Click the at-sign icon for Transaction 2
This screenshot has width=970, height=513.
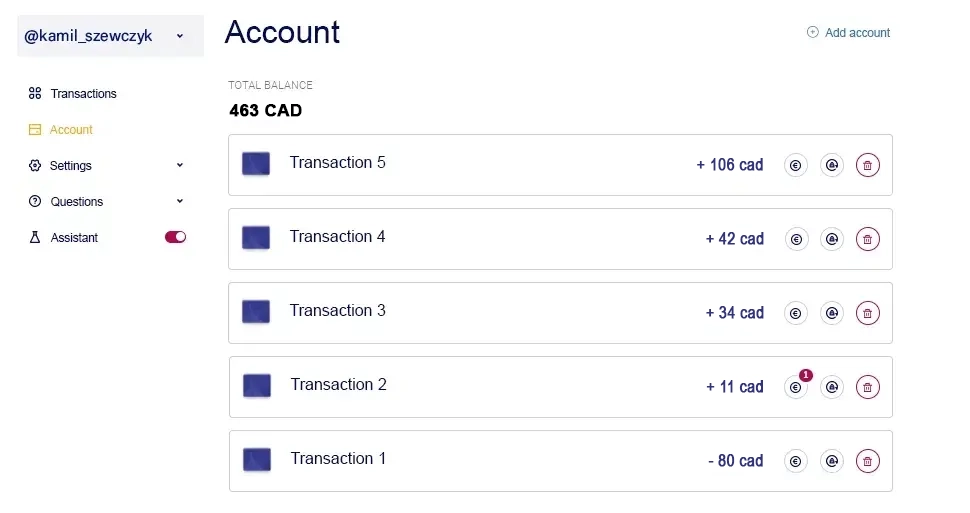click(x=831, y=387)
